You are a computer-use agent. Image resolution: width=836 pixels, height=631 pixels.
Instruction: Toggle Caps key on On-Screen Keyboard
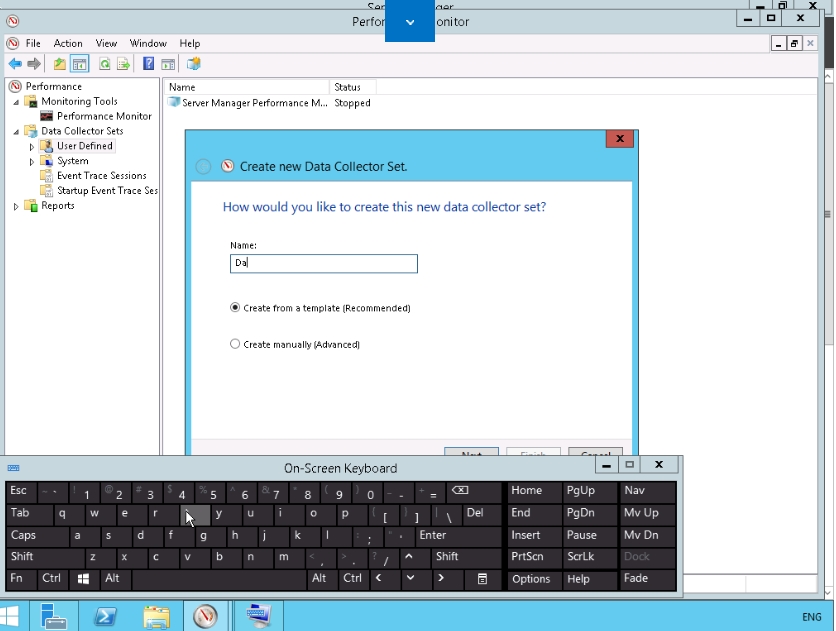point(24,535)
